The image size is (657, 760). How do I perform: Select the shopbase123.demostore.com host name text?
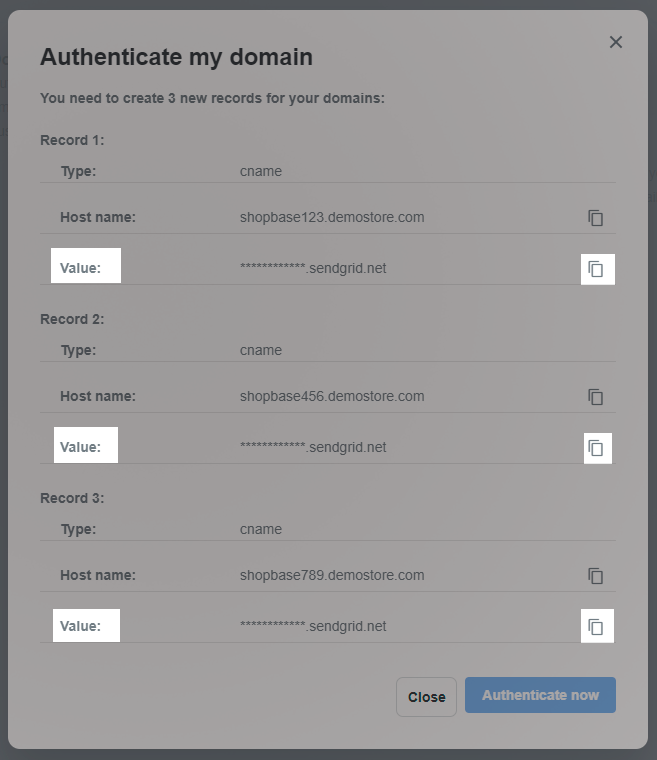tap(332, 217)
